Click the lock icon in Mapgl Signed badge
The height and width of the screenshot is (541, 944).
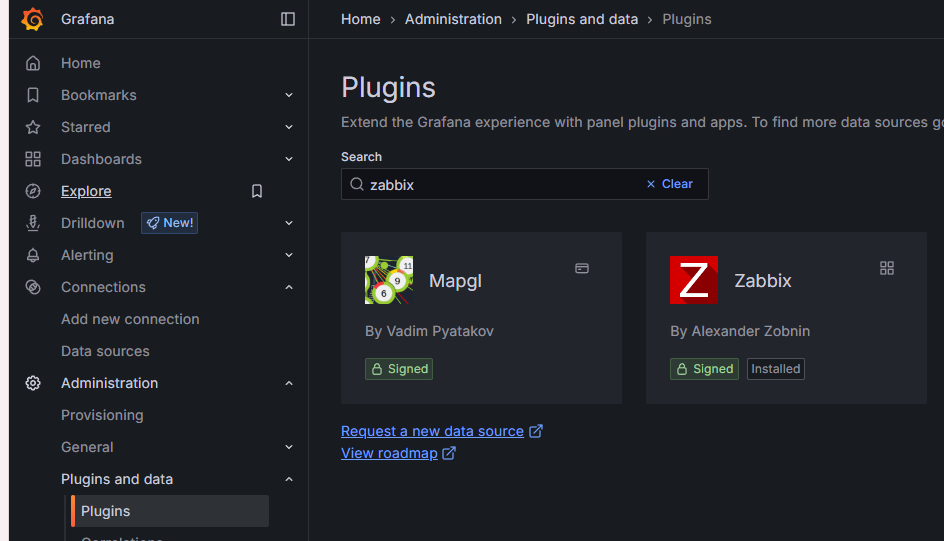point(377,369)
